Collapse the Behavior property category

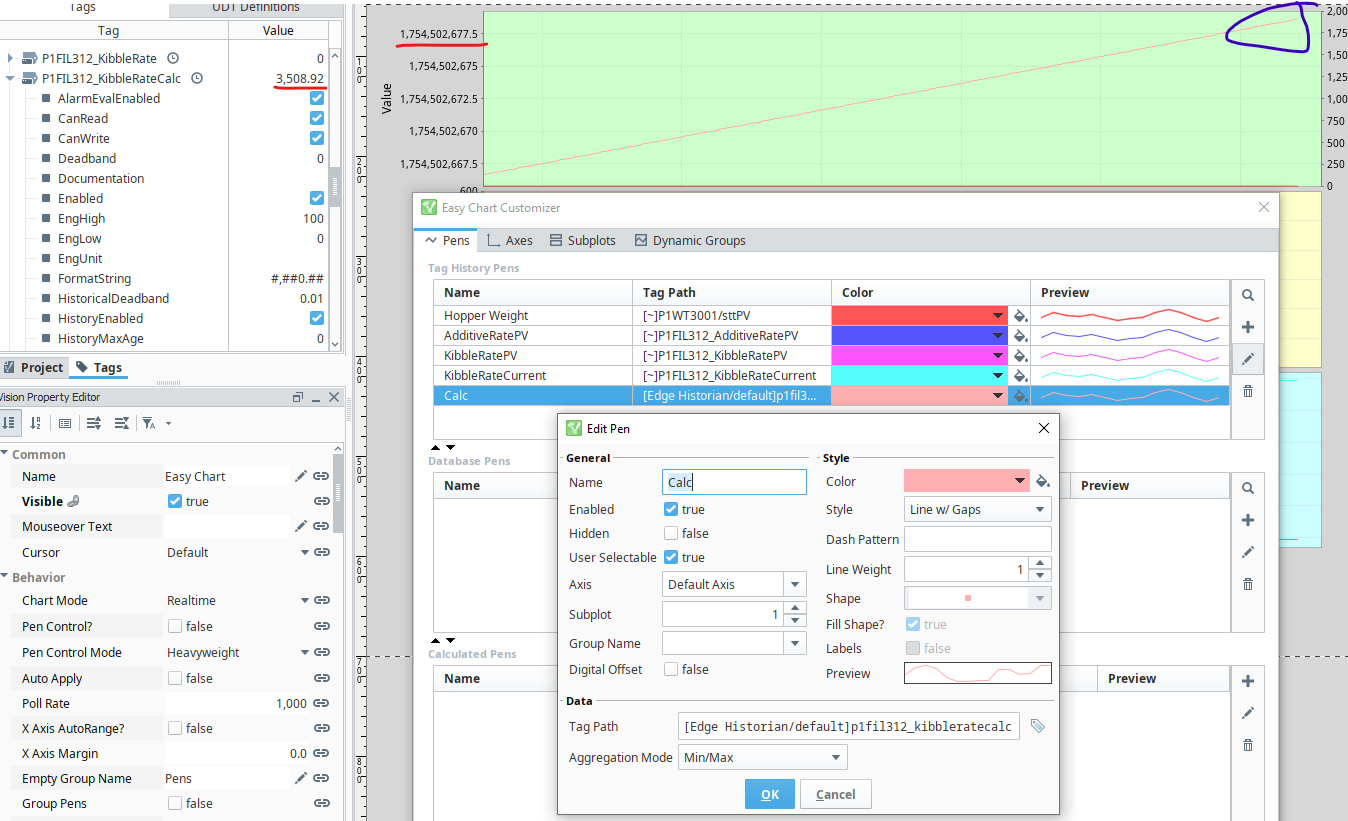click(5, 577)
